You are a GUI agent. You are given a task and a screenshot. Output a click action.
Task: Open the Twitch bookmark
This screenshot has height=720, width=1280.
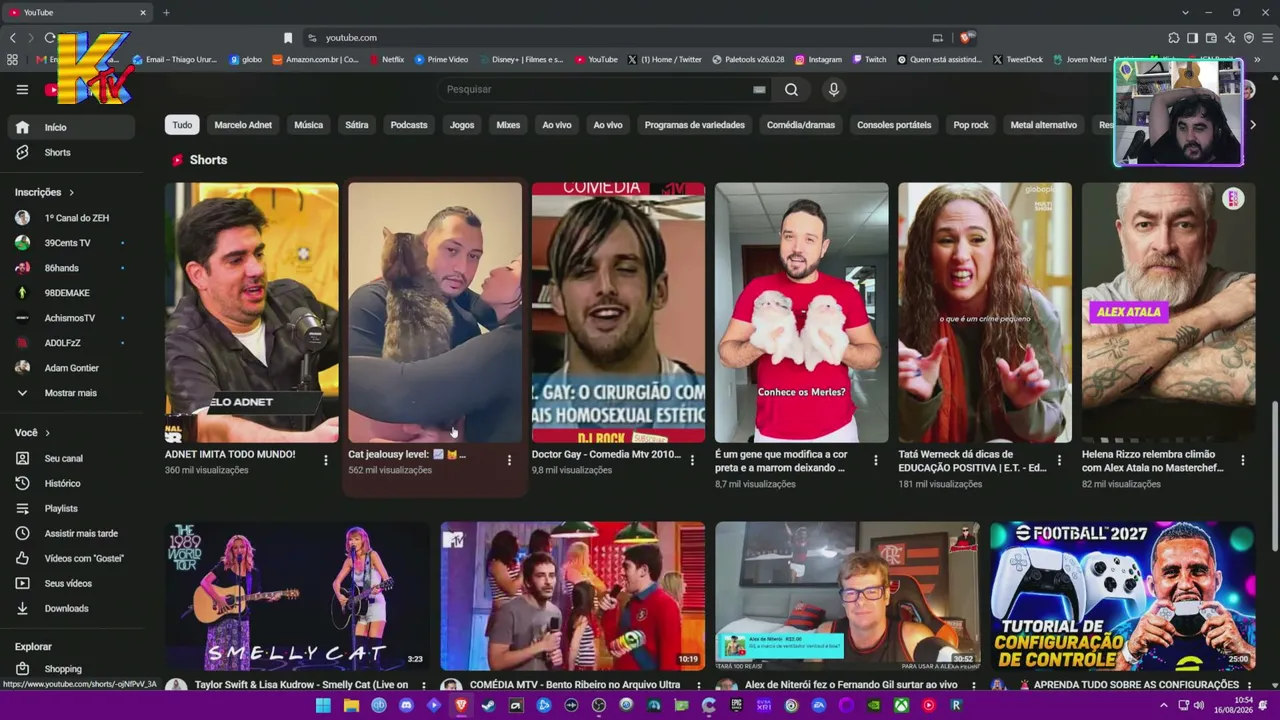(x=869, y=59)
